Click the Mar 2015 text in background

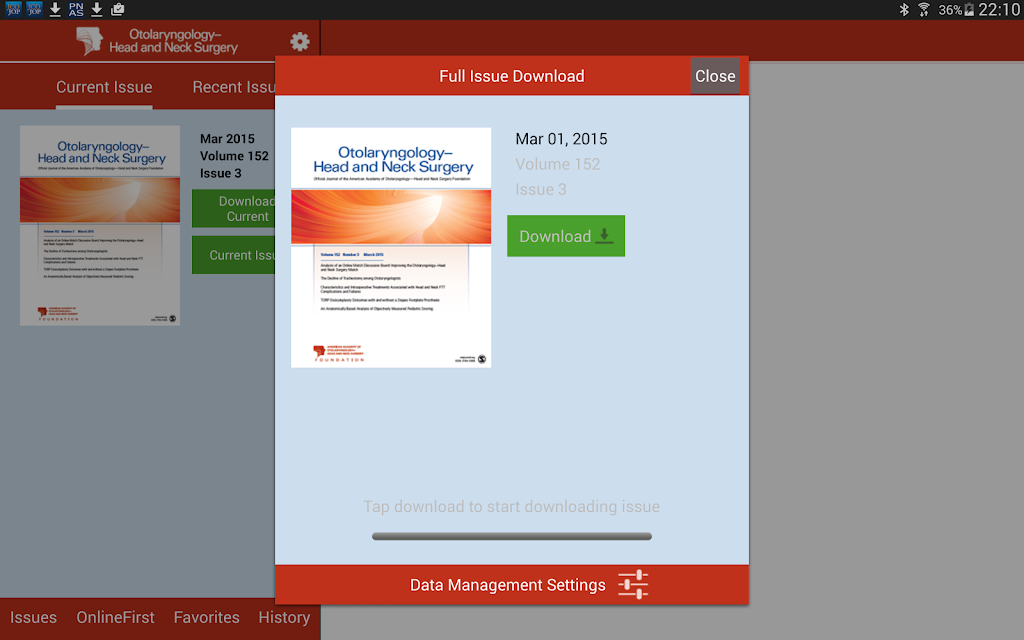point(227,138)
